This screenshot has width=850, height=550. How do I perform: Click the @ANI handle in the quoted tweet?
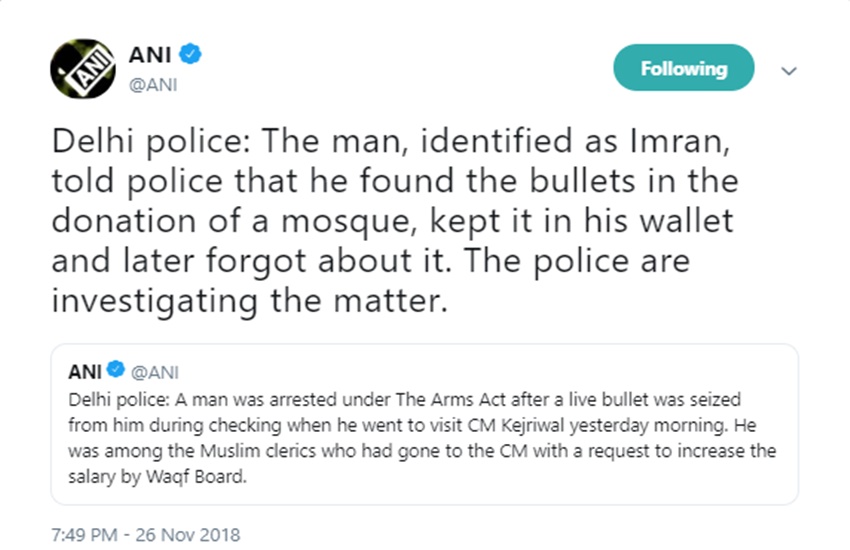click(154, 372)
